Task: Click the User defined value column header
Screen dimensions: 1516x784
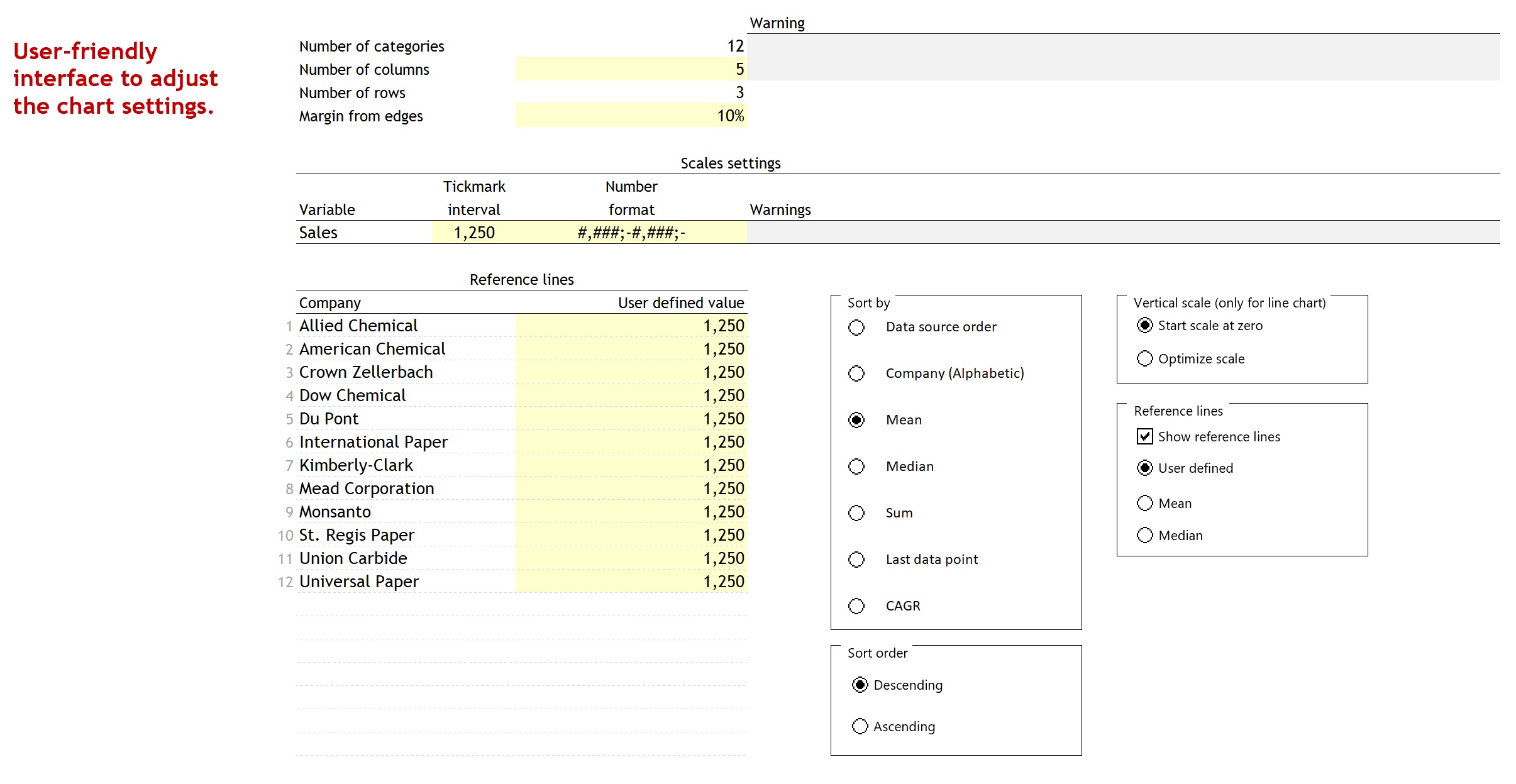Action: coord(681,303)
